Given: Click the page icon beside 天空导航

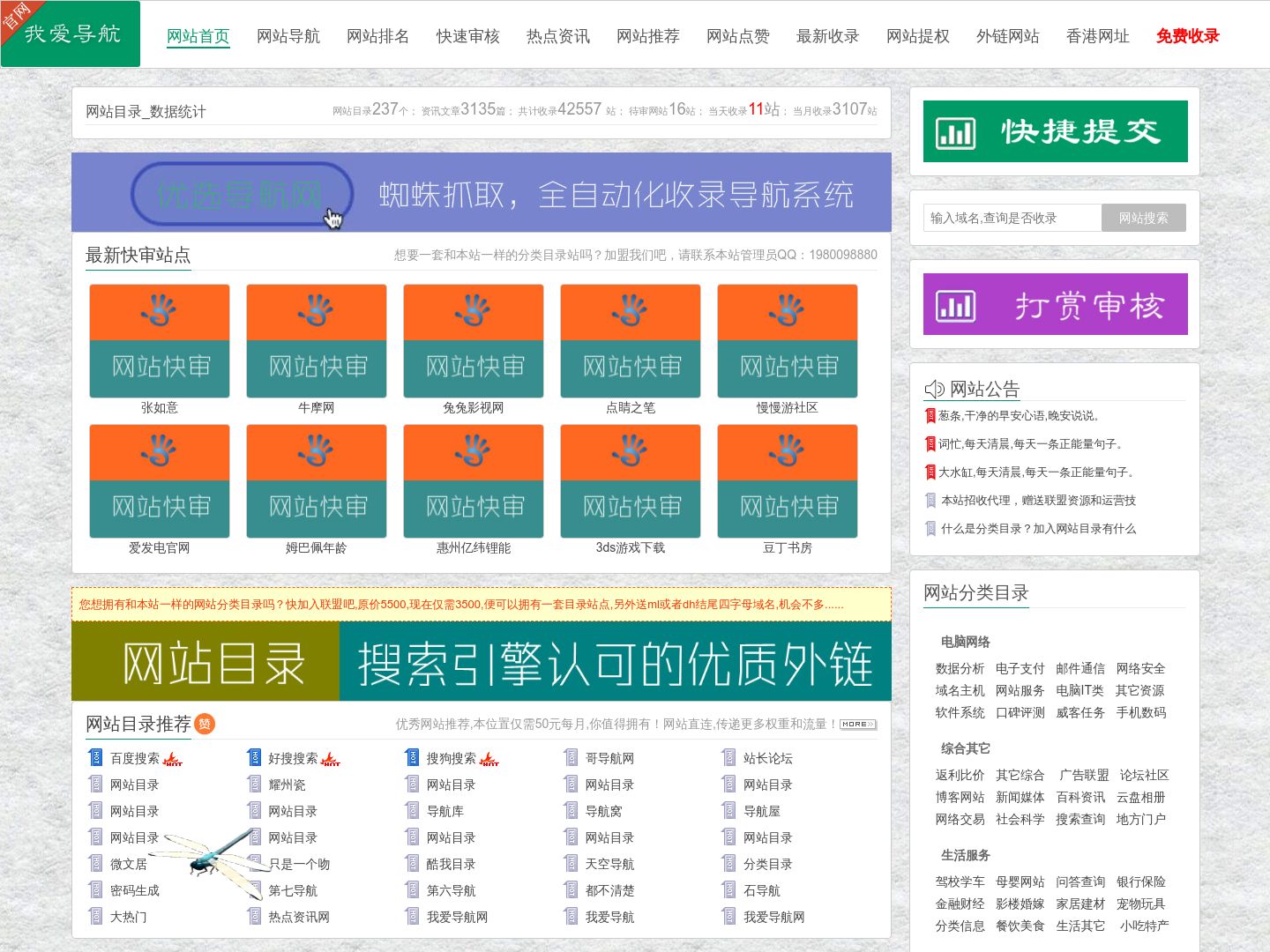Looking at the screenshot, I should 571,863.
